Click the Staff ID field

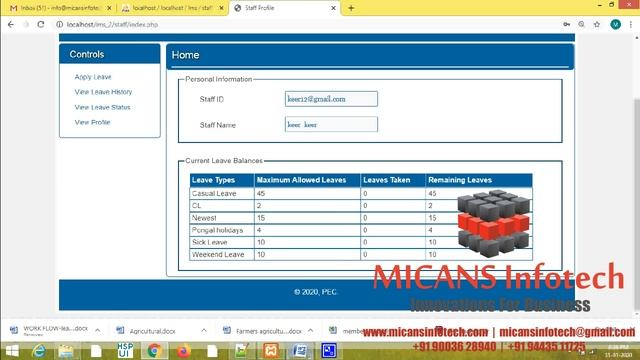pos(331,99)
